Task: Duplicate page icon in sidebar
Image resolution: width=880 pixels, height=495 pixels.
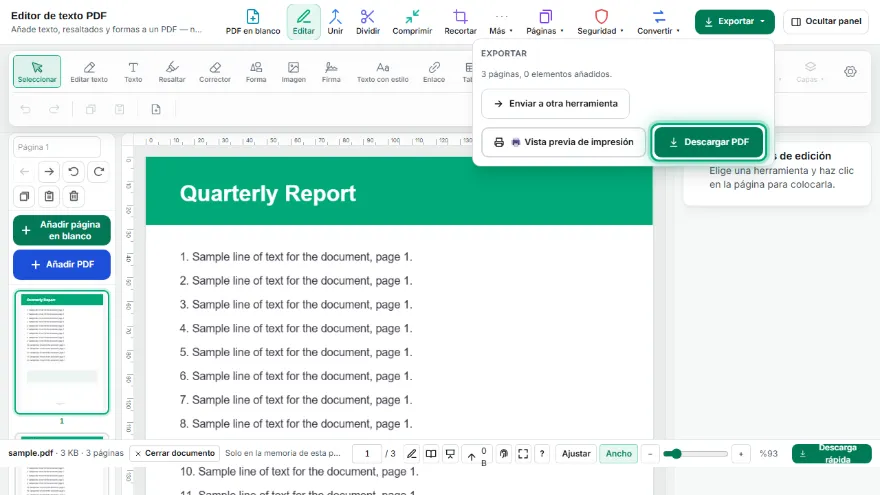Action: 24,196
